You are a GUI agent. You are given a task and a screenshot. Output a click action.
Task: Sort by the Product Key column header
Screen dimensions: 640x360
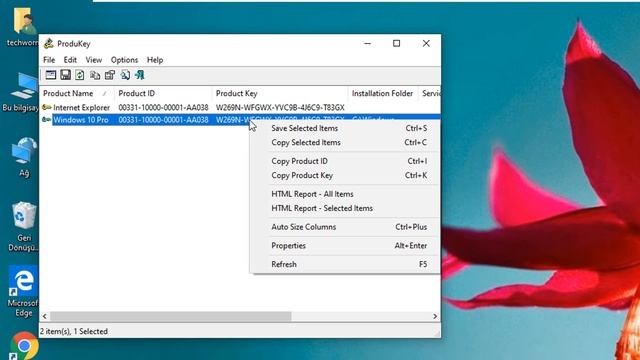tap(280, 93)
